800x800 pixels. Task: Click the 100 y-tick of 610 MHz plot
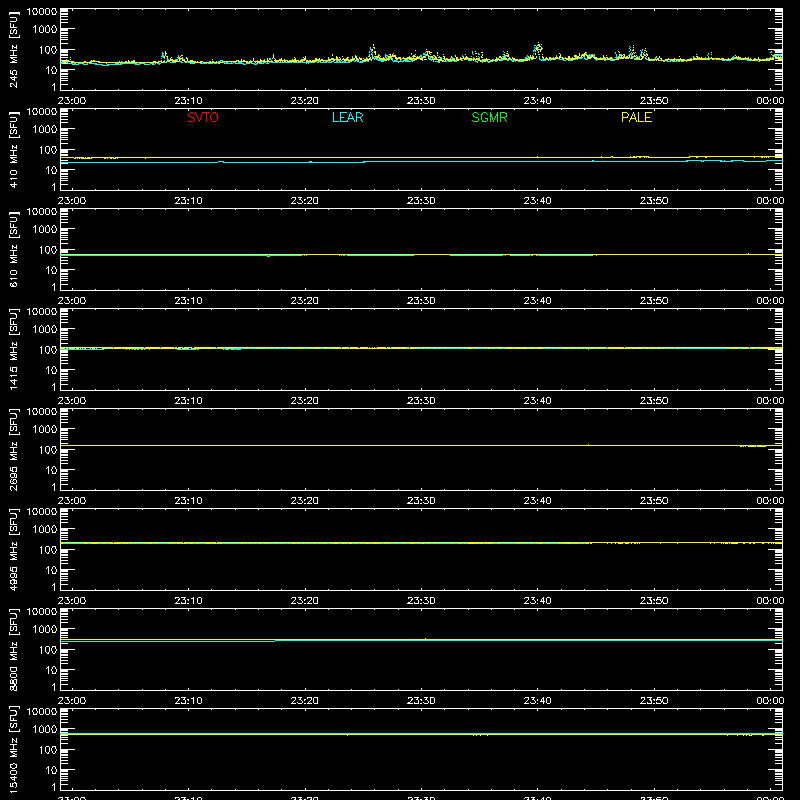click(x=48, y=250)
